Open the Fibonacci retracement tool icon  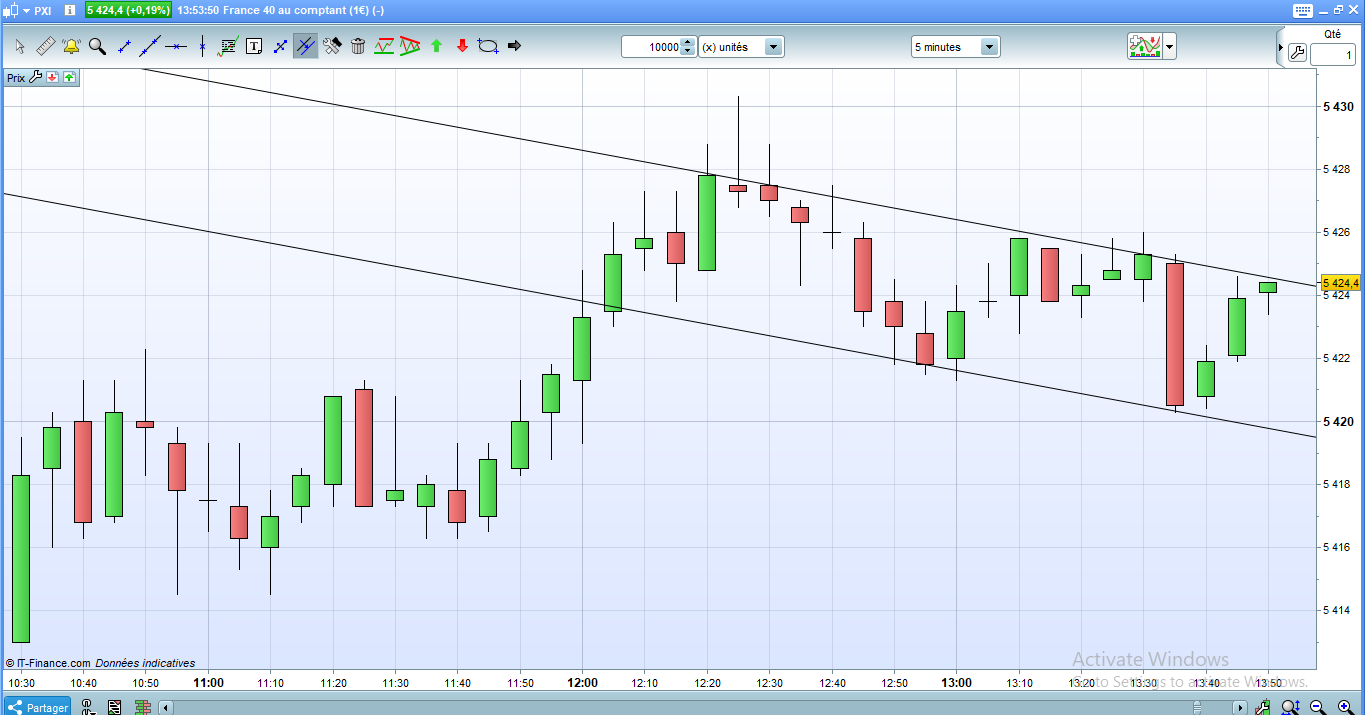228,46
